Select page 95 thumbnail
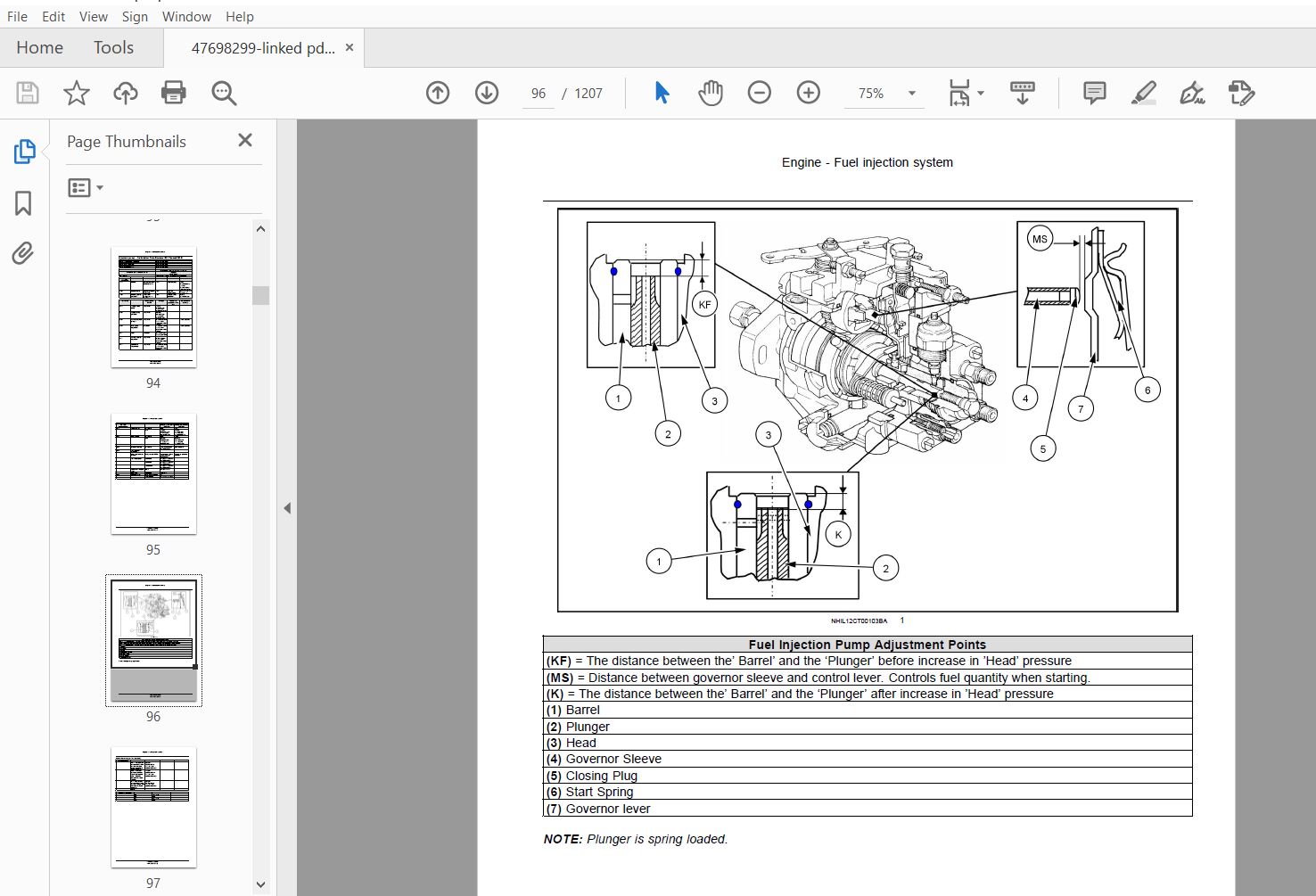Image resolution: width=1316 pixels, height=896 pixels. [x=153, y=473]
